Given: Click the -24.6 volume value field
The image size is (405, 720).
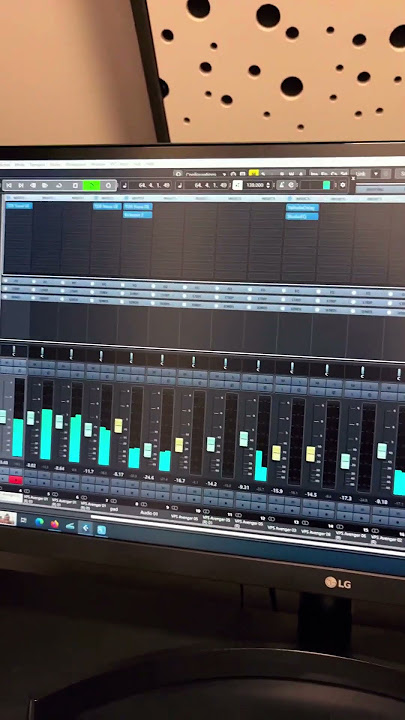Looking at the screenshot, I should click(148, 478).
